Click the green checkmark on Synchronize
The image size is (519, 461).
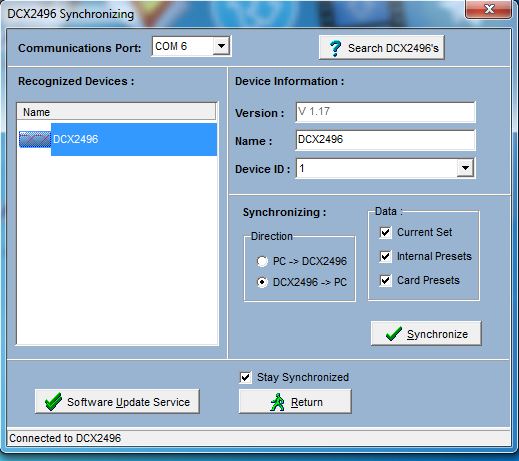point(394,334)
